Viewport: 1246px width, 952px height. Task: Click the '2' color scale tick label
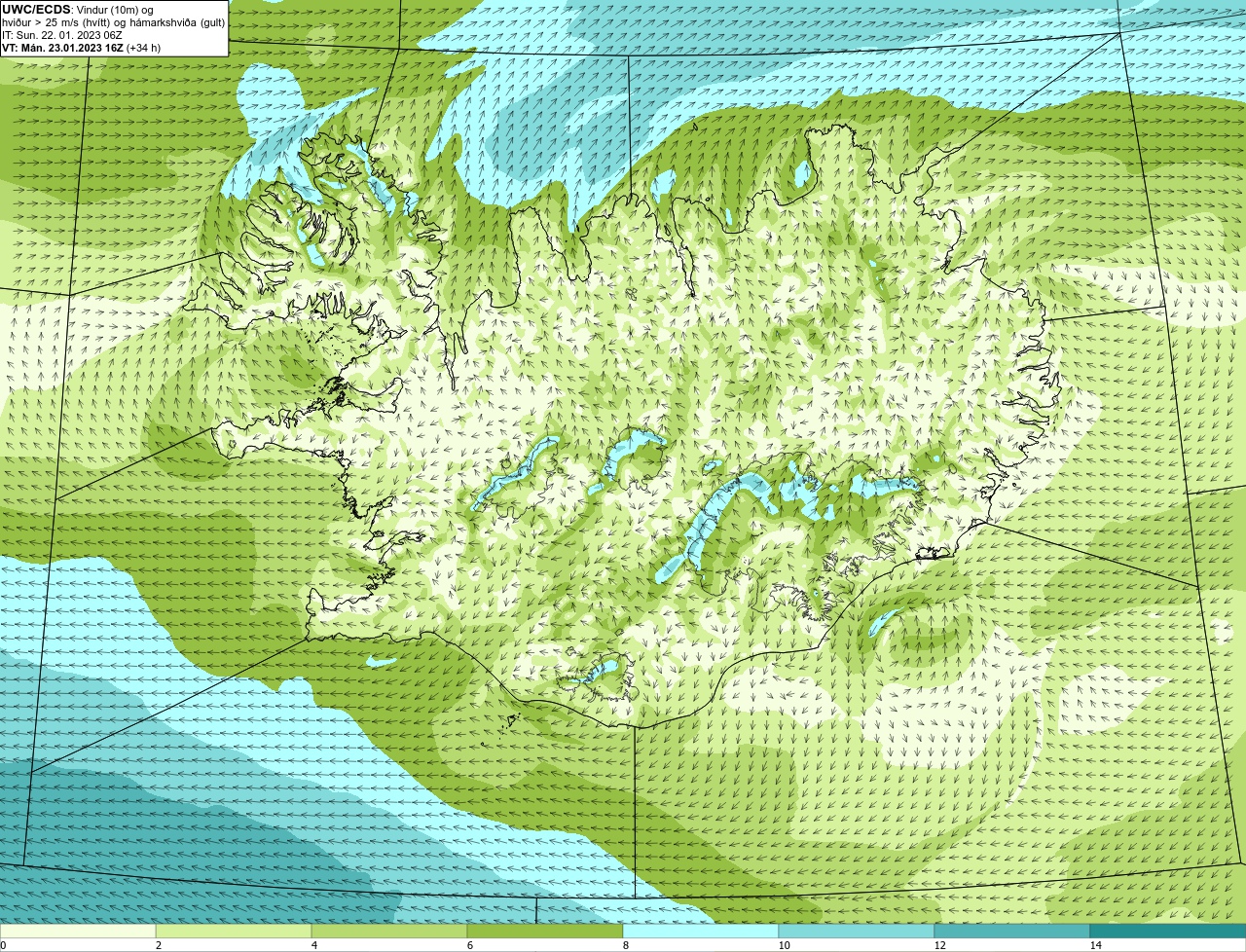point(159,945)
